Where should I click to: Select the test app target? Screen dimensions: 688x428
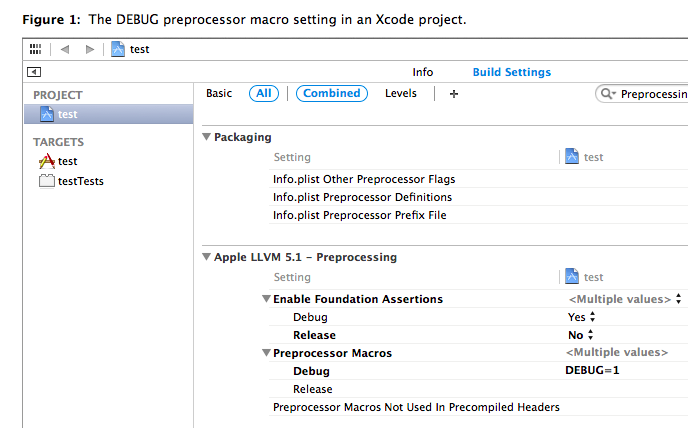click(67, 161)
